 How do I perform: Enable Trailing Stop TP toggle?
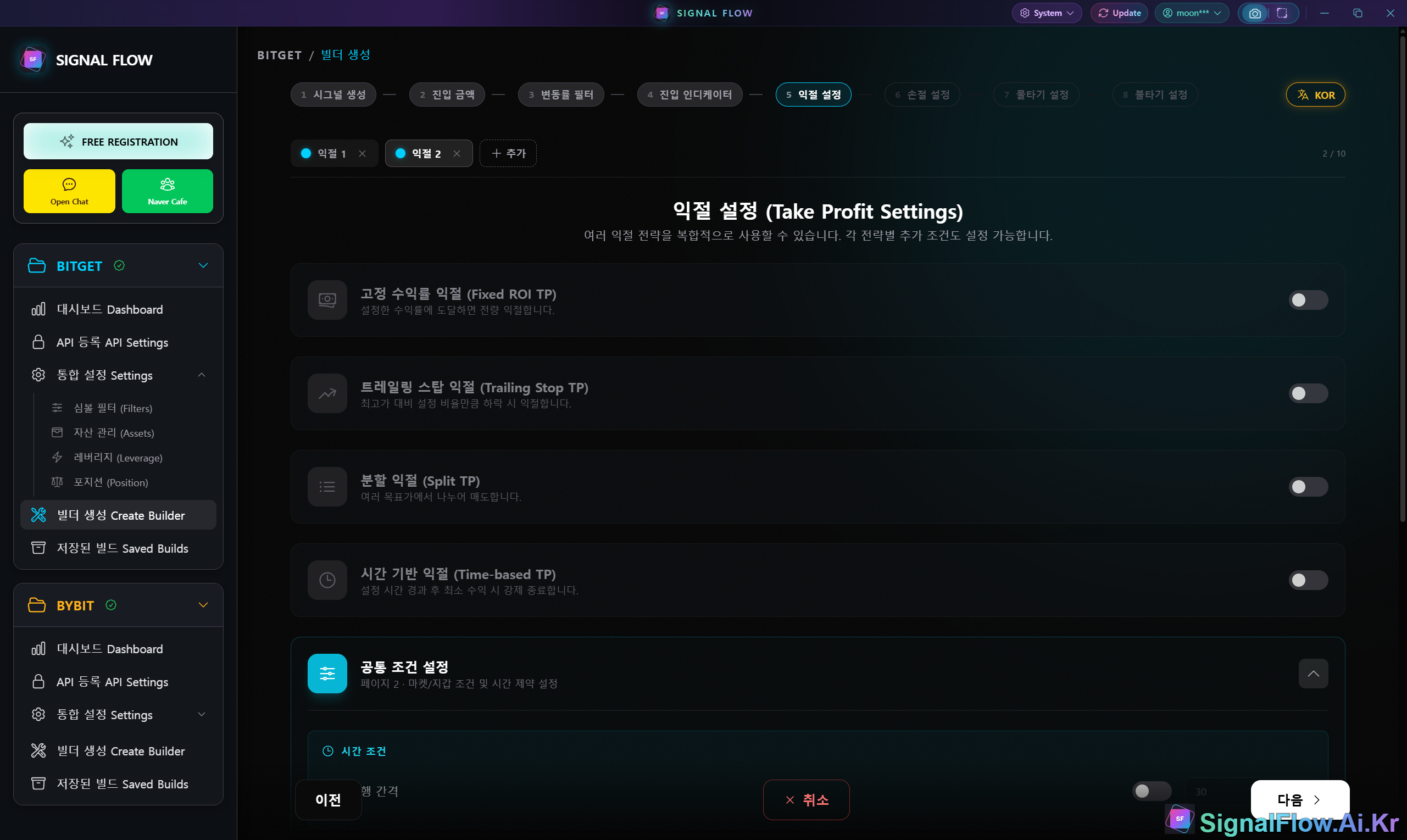[x=1308, y=393]
